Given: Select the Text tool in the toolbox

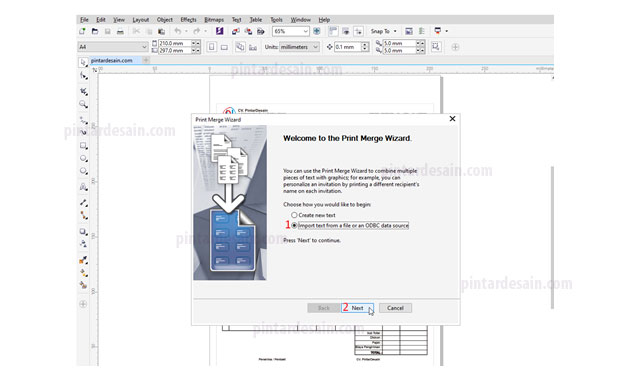Looking at the screenshot, I should [83, 187].
